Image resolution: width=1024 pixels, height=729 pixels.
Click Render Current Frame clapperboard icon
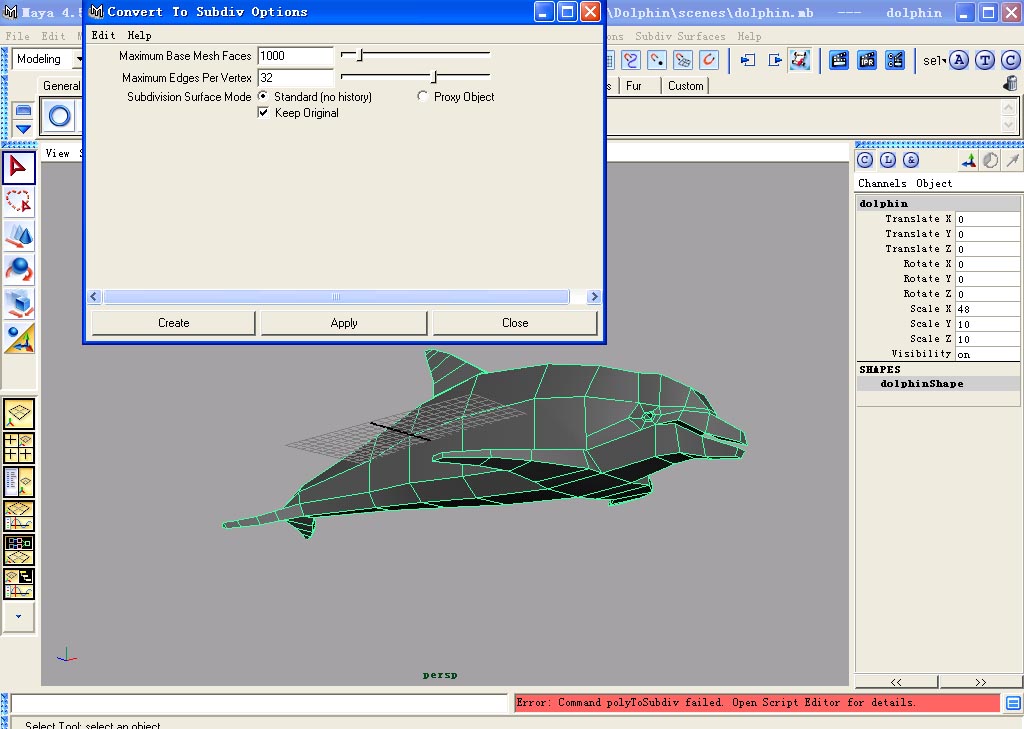[839, 60]
